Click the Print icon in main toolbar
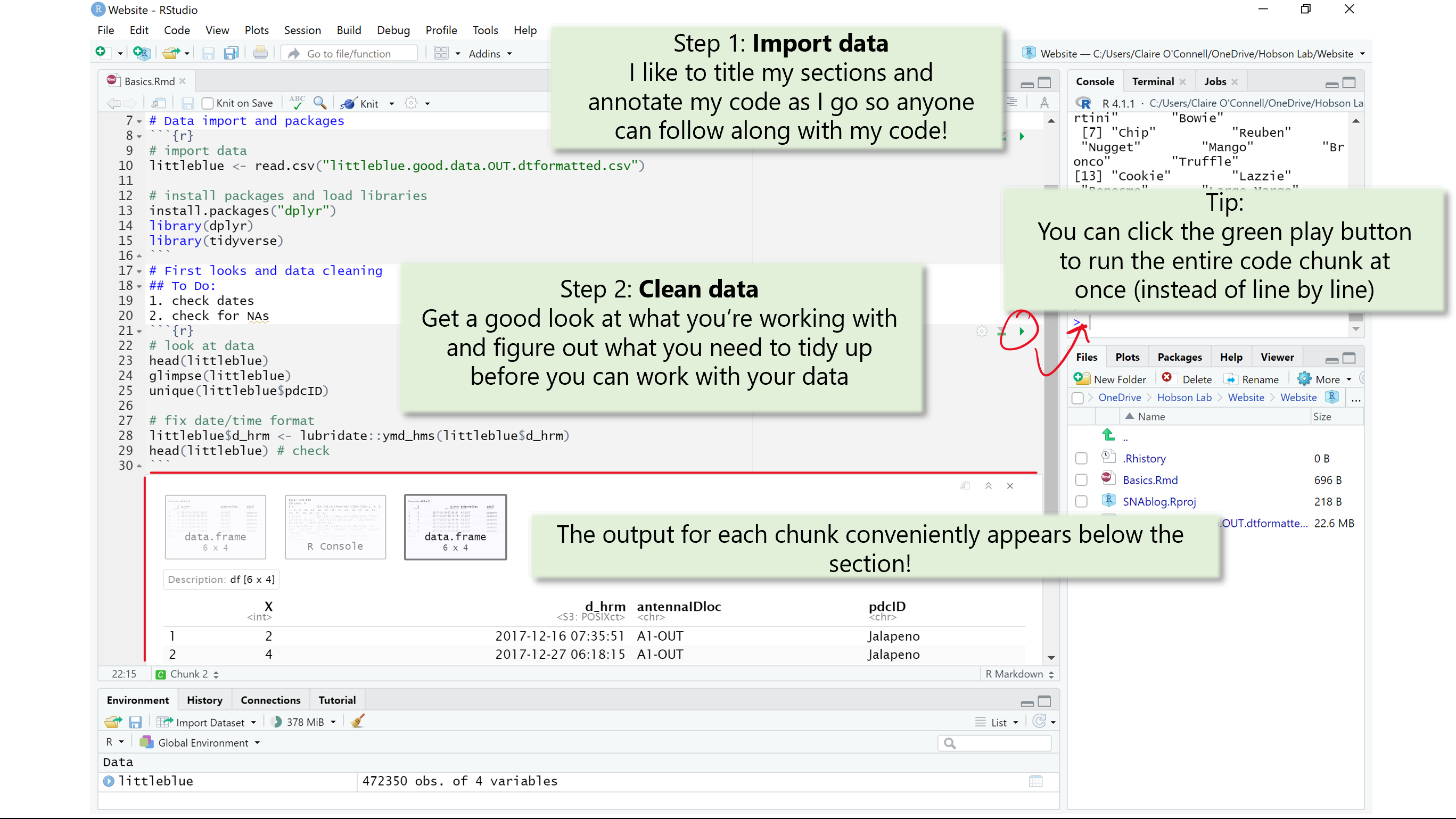Viewport: 1456px width, 819px height. [x=260, y=53]
